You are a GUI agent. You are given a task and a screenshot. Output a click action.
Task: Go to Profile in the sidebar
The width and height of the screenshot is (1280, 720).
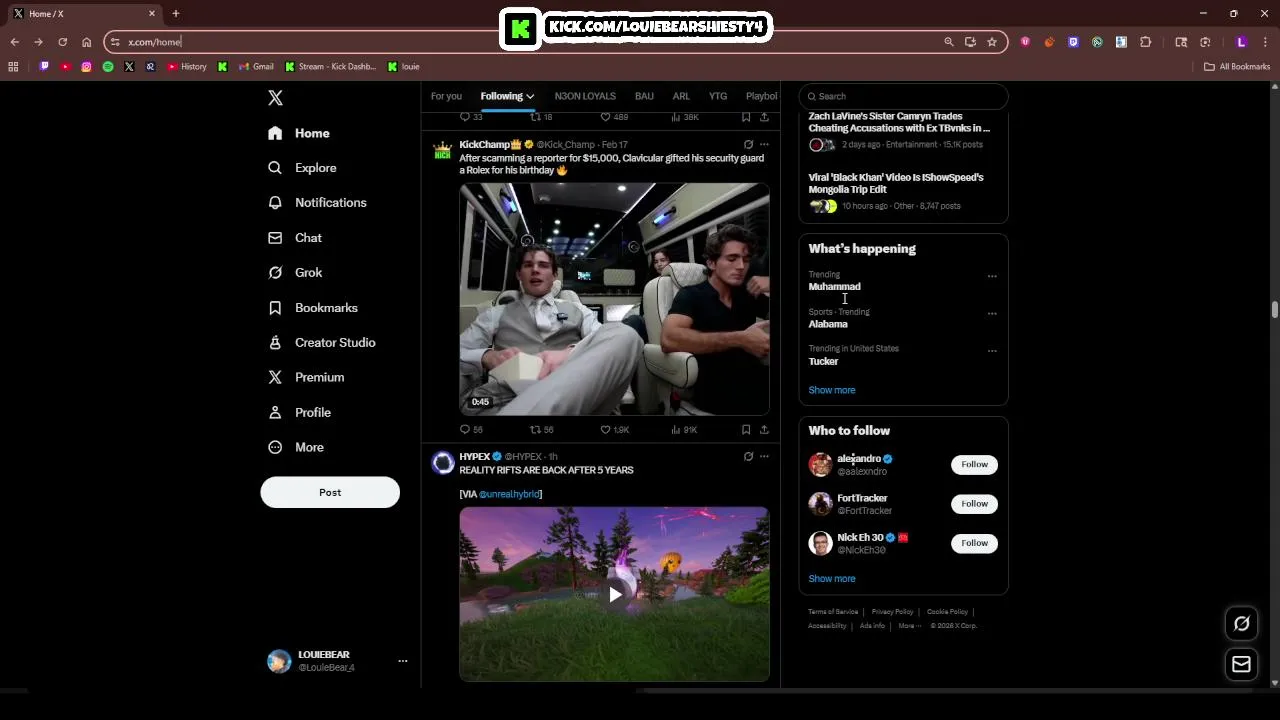click(299, 412)
